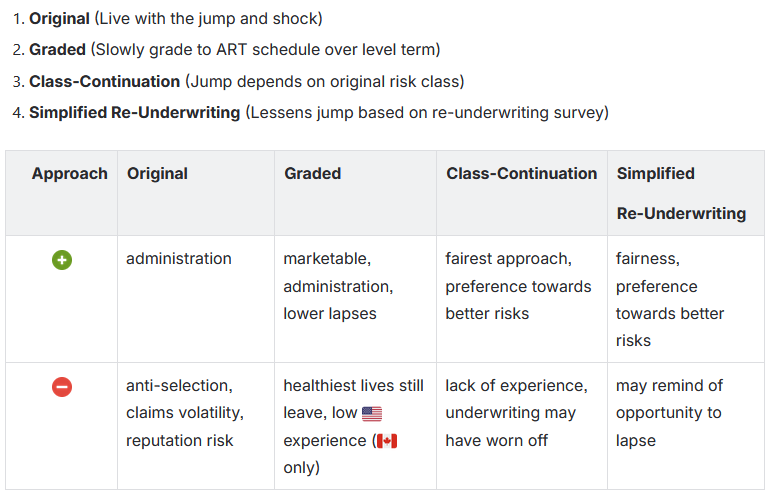Click the "Simplified Re-Underwriting" table header
The width and height of the screenshot is (780, 500).
(x=681, y=193)
